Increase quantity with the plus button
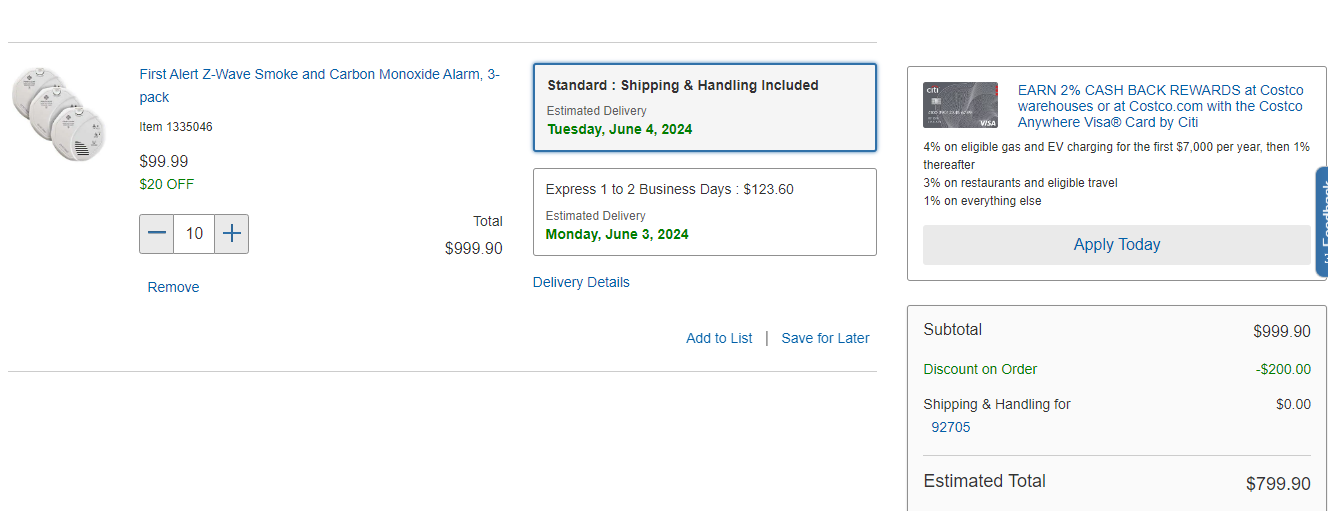Image resolution: width=1328 pixels, height=511 pixels. coord(231,234)
